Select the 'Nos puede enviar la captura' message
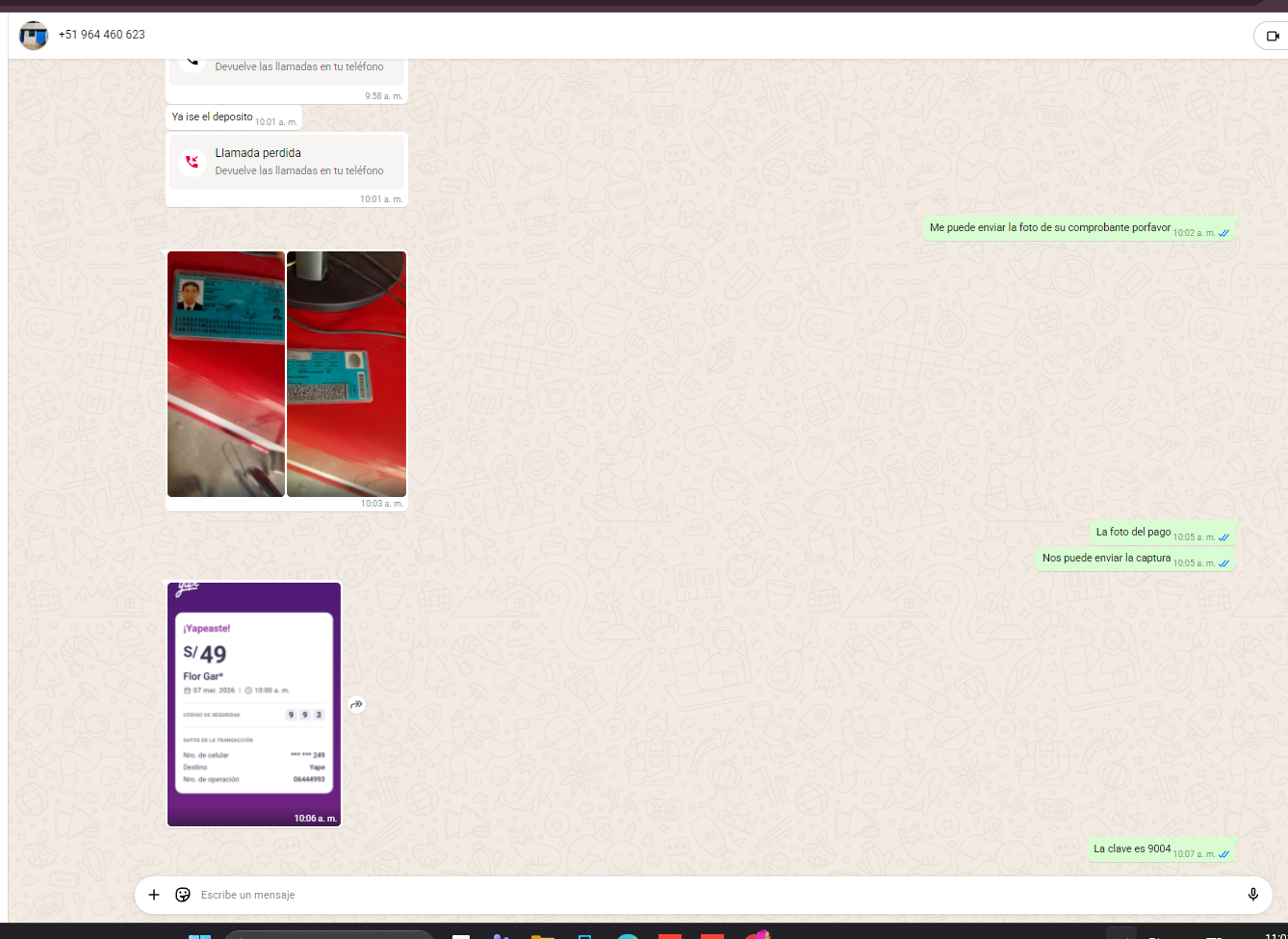The height and width of the screenshot is (939, 1288). pyautogui.click(x=1106, y=559)
